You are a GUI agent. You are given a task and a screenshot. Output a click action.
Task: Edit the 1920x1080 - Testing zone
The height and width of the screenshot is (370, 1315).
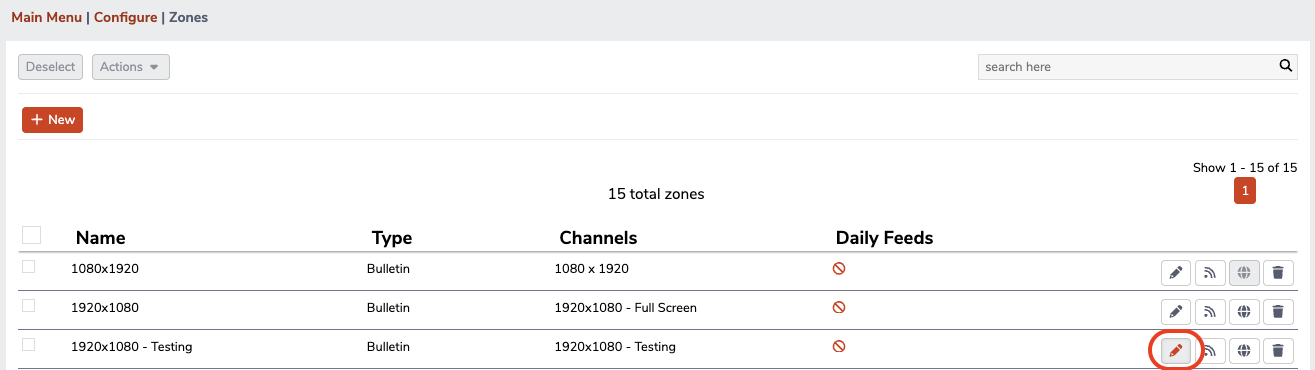(1176, 350)
